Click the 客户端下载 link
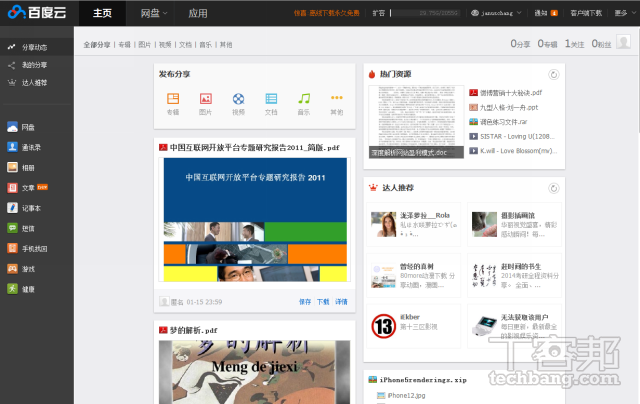The image size is (640, 404). coord(586,13)
